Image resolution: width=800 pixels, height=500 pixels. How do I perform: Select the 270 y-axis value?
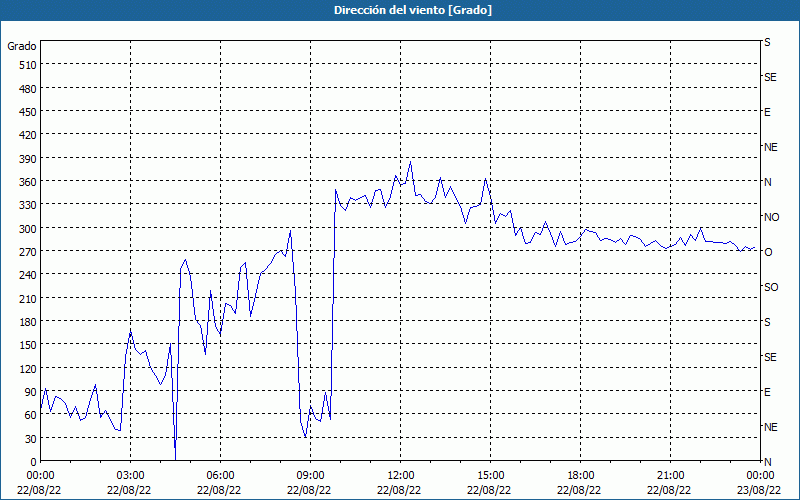pyautogui.click(x=28, y=252)
